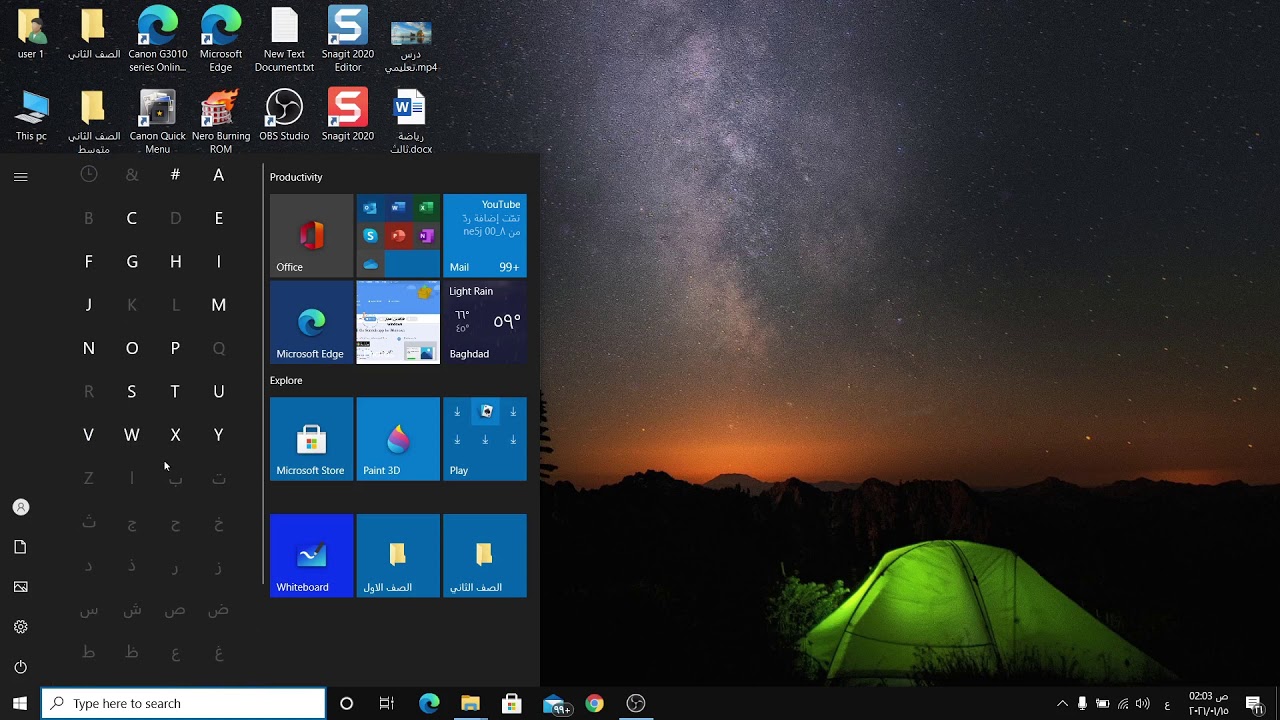Expand the Start hamburger menu
Image resolution: width=1280 pixels, height=720 pixels.
pos(21,176)
